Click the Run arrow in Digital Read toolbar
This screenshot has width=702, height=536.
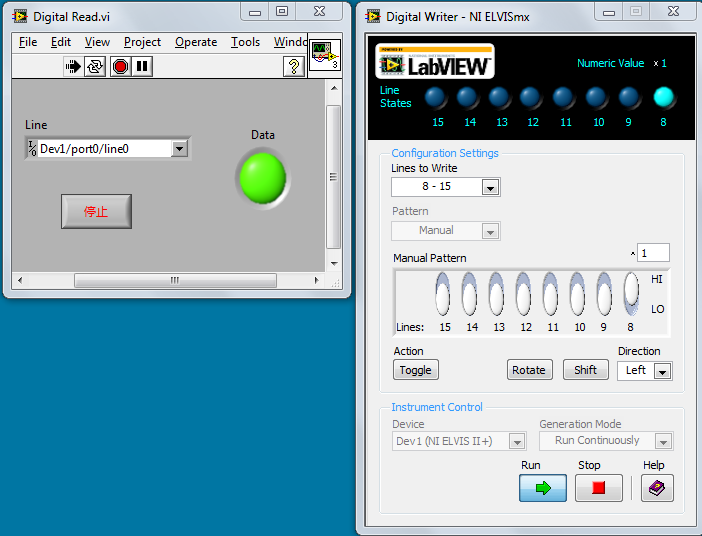click(x=73, y=67)
